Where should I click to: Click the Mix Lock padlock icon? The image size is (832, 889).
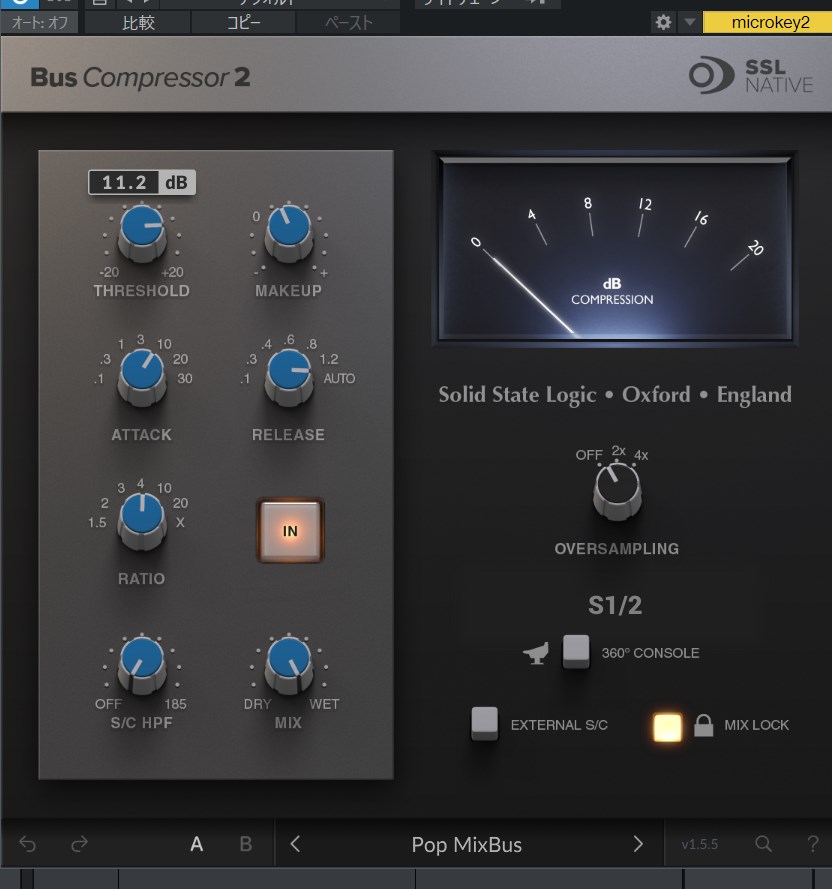[x=704, y=725]
